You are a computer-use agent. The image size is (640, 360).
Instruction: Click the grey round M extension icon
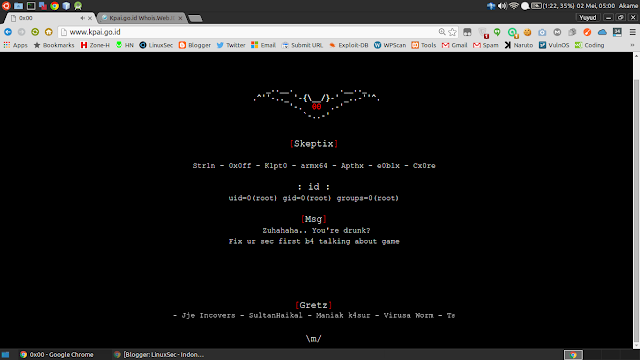tap(557, 32)
